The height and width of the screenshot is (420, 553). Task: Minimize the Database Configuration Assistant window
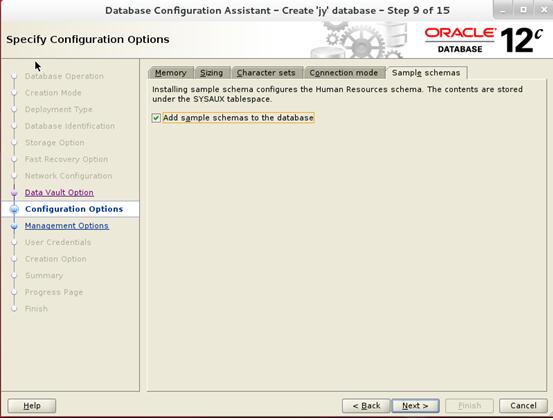(504, 10)
